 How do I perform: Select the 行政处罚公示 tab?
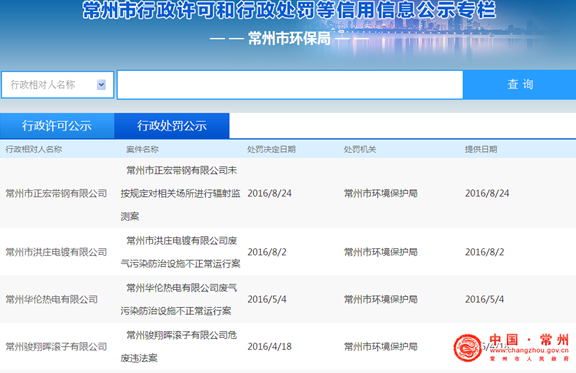(x=172, y=126)
